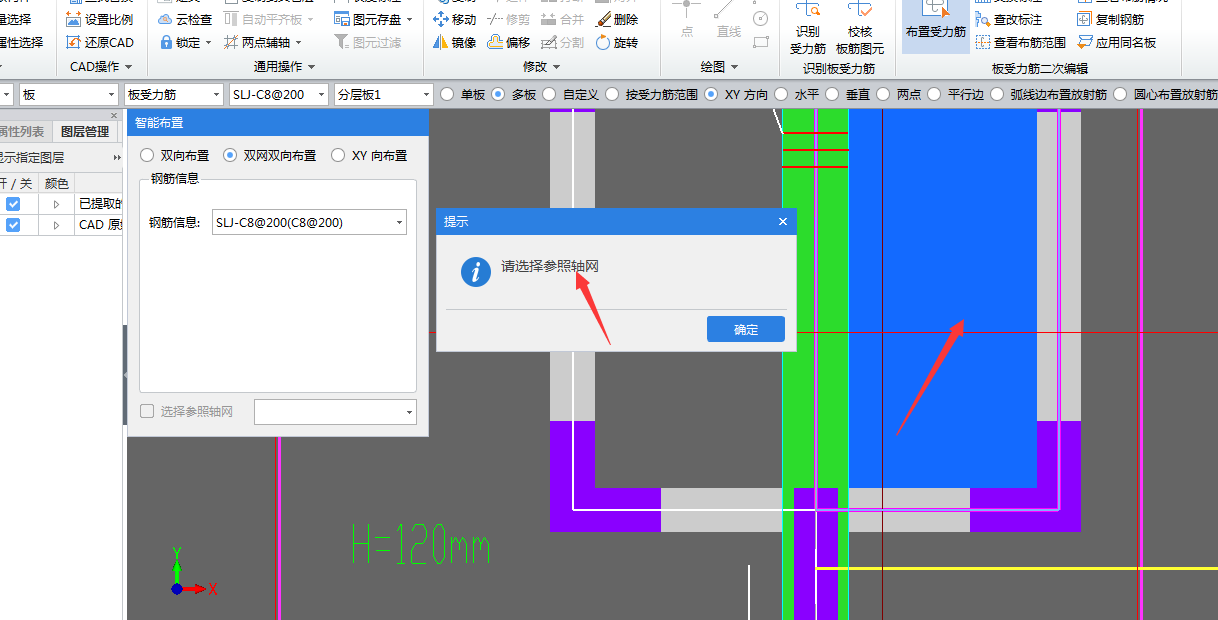
Task: Click the 修剪 trim tool
Action: pyautogui.click(x=508, y=19)
